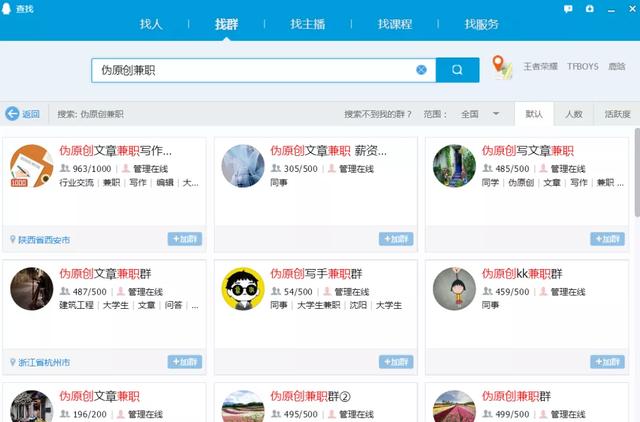
Task: Click the 陕西省西安市 location pin
Action: 13,240
